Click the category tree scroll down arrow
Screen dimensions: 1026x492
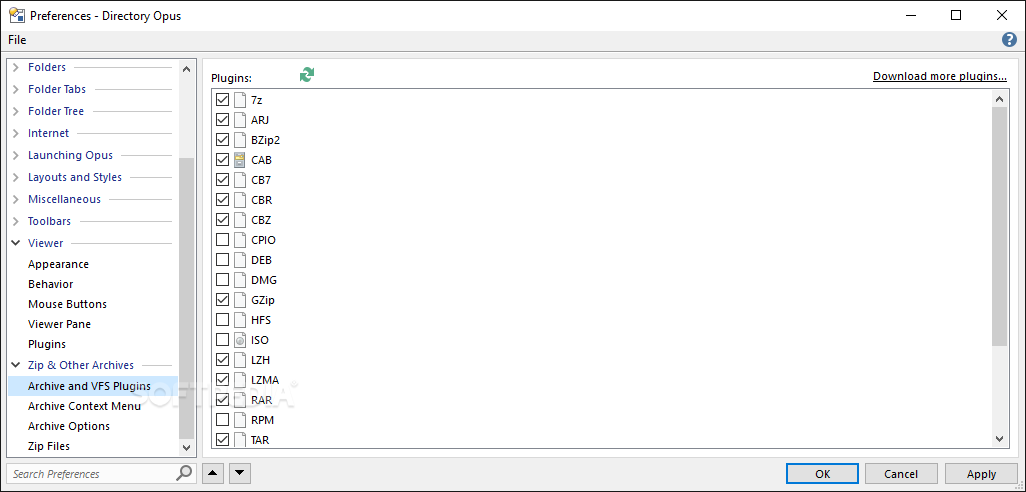point(186,448)
